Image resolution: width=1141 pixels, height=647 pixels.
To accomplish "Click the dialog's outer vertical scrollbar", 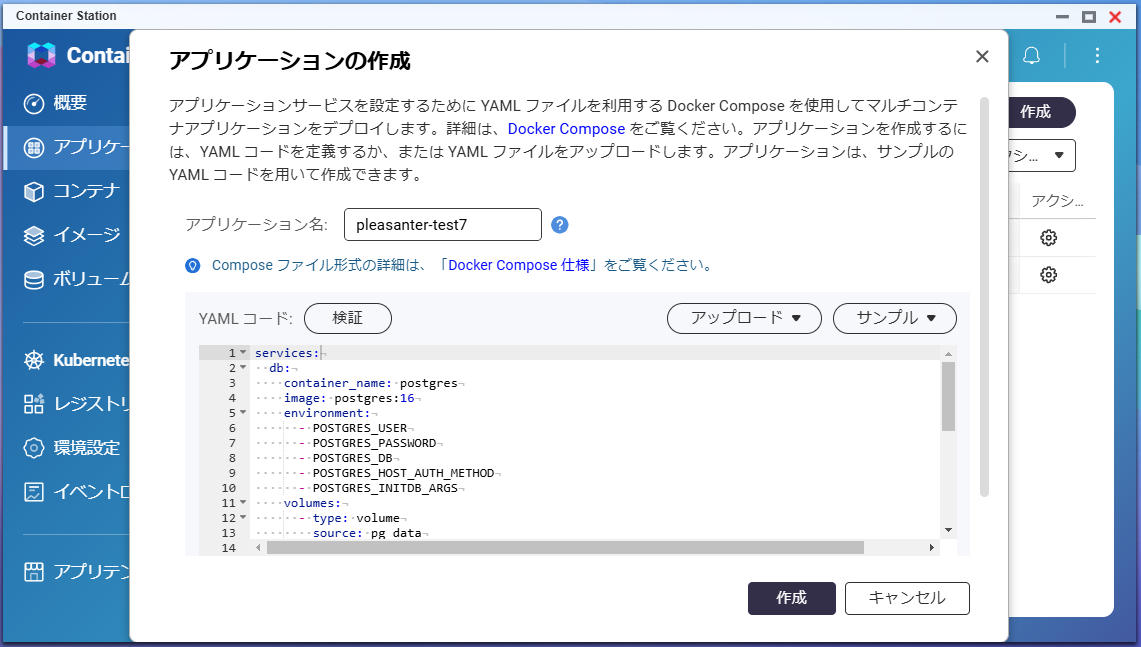I will coord(985,297).
